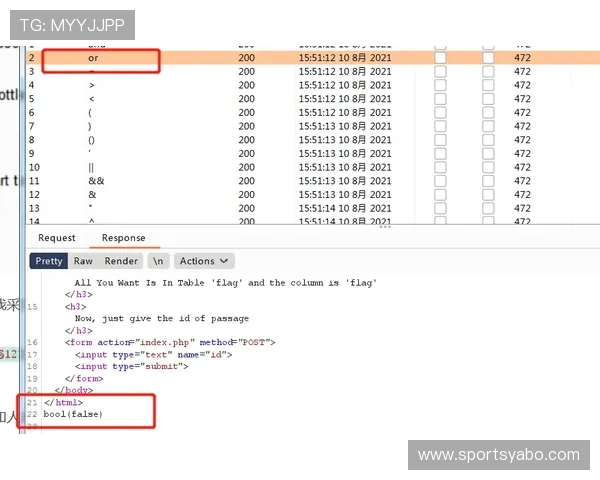The height and width of the screenshot is (480, 600).
Task: Click the bool(false) line in the response
Action: [73, 414]
